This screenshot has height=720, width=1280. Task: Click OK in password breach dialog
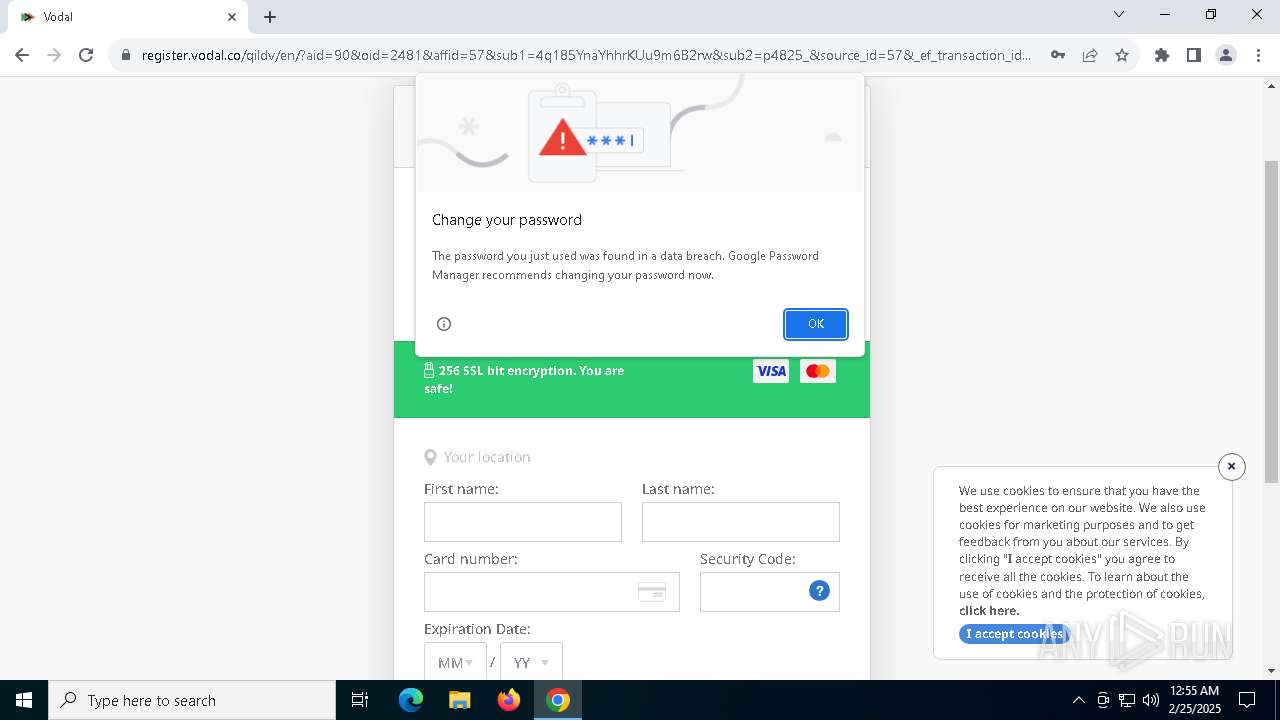point(816,324)
